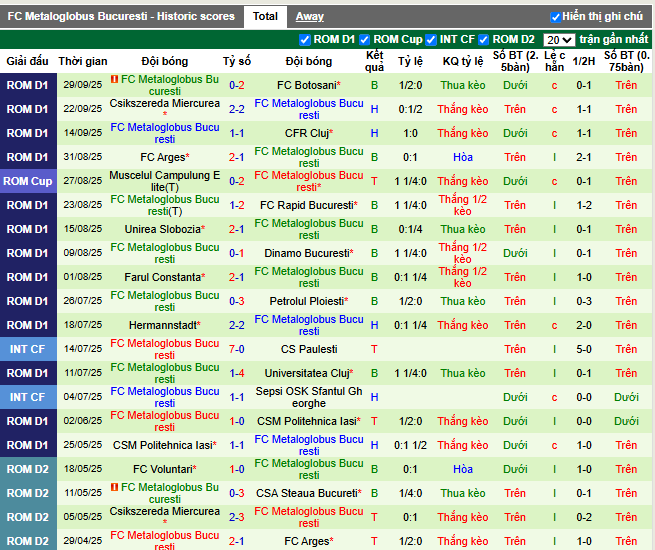Screen dimensions: 655x550
Task: Click red card icon in 11/05/25 row
Action: pyautogui.click(x=114, y=487)
